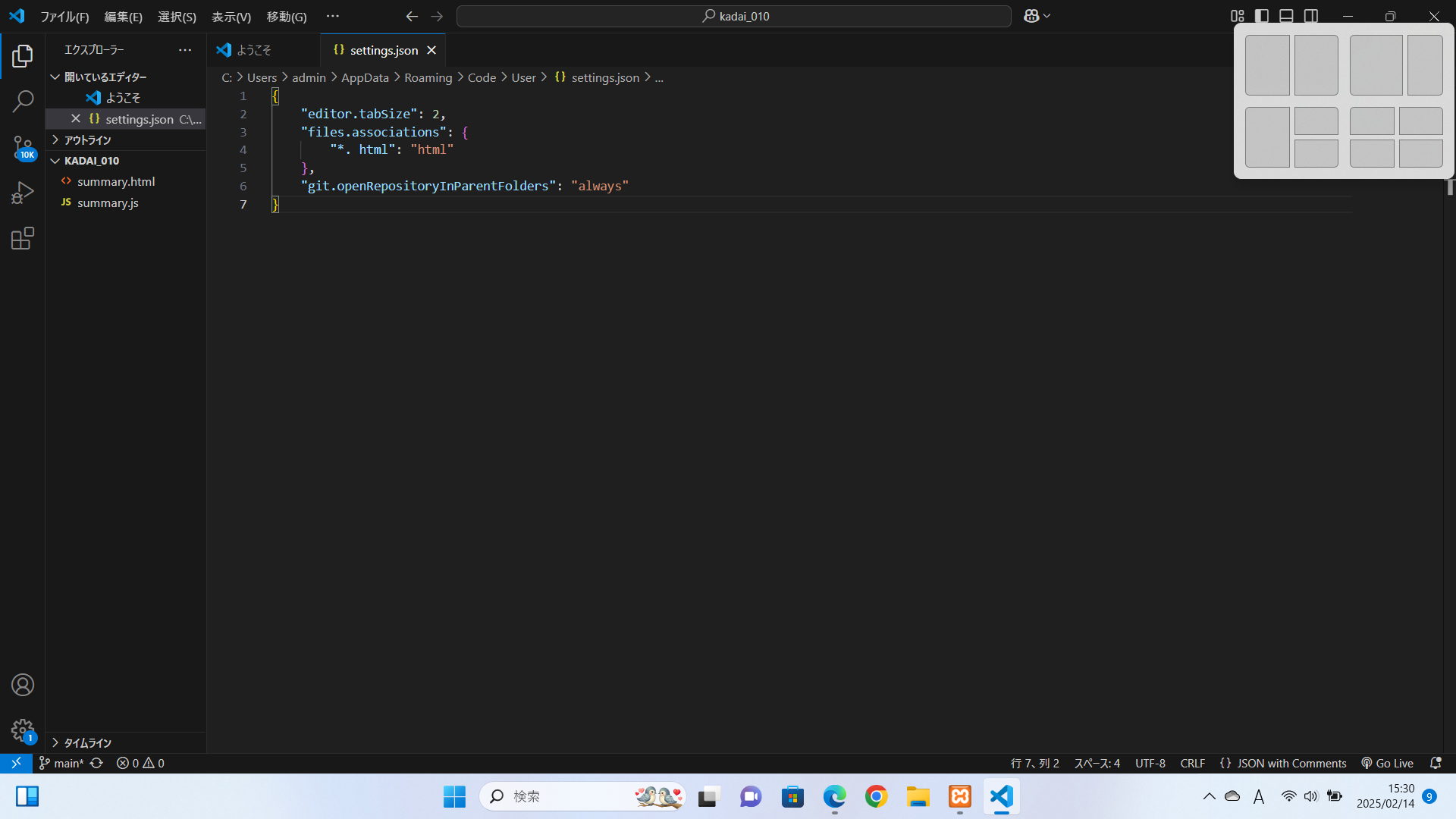Open Microsoft Edge from taskbar
This screenshot has width=1456, height=819.
[834, 796]
